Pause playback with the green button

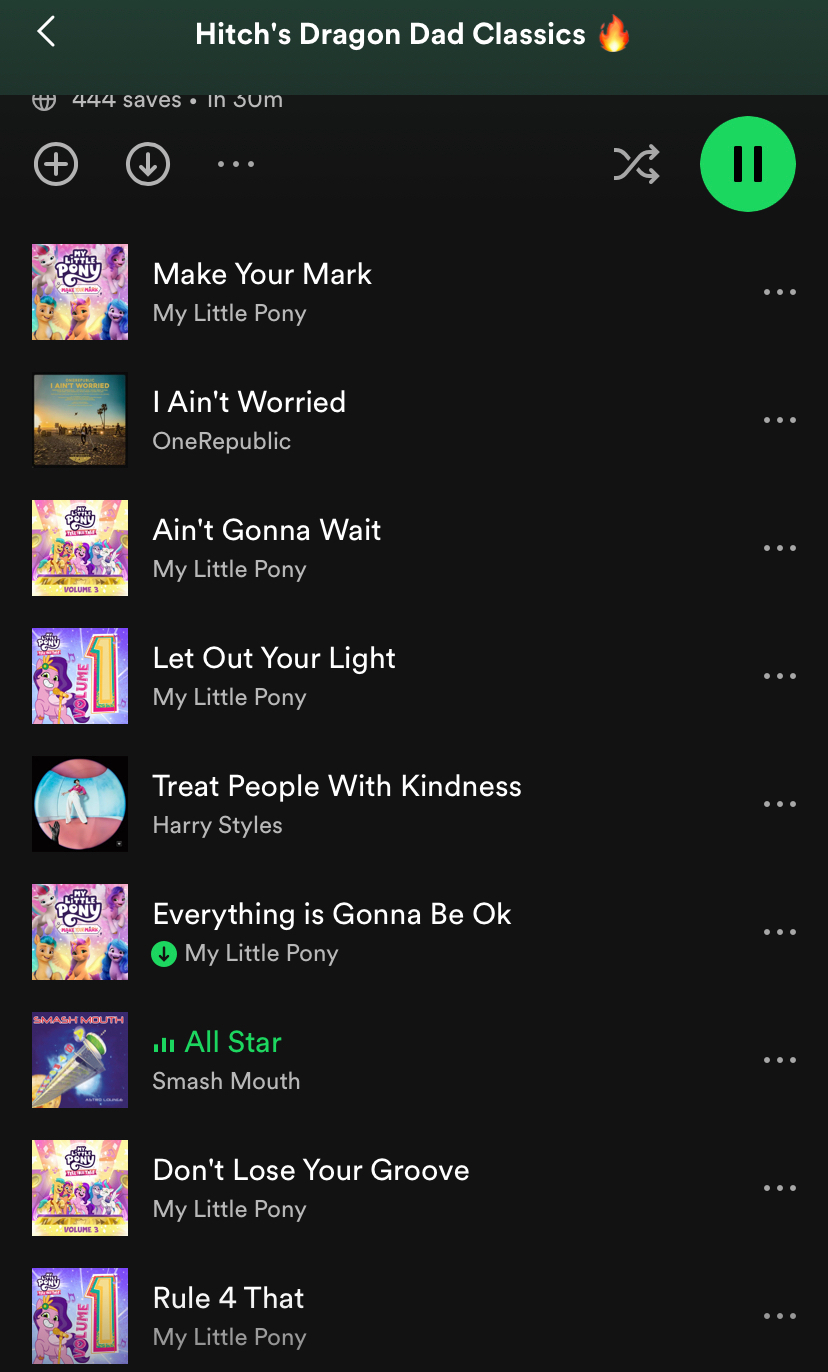[x=748, y=164]
